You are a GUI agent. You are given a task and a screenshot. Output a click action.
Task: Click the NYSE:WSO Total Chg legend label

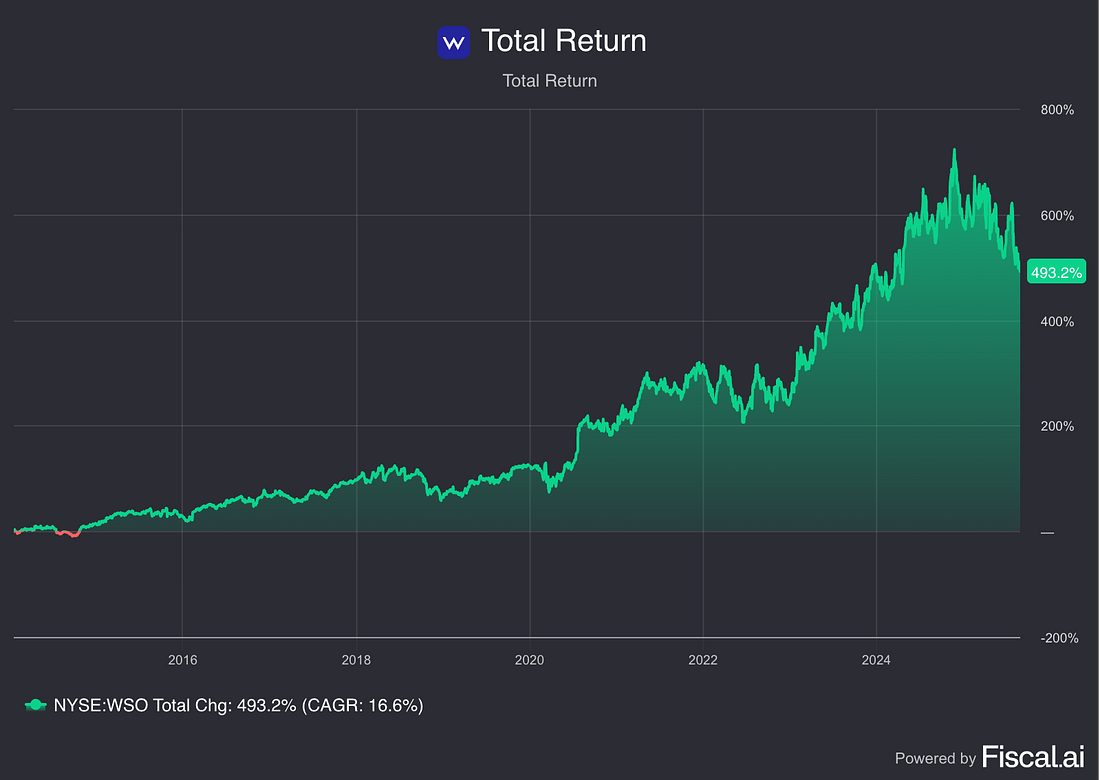coord(239,705)
